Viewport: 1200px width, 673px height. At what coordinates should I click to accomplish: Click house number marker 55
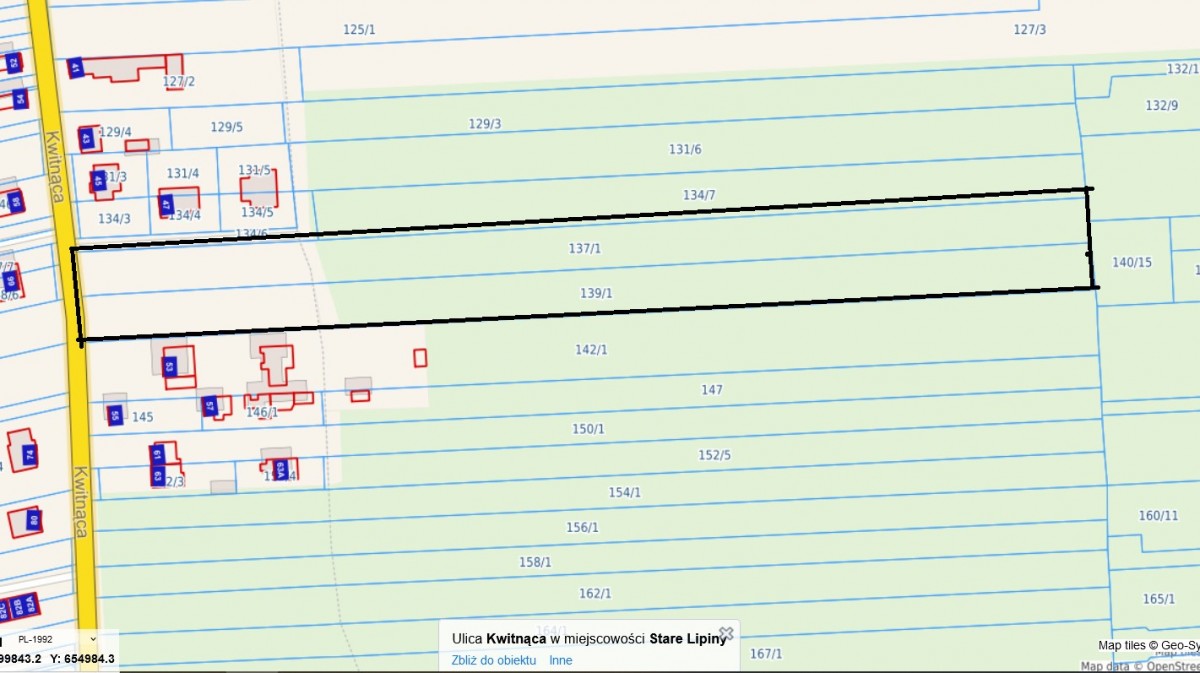(x=115, y=415)
